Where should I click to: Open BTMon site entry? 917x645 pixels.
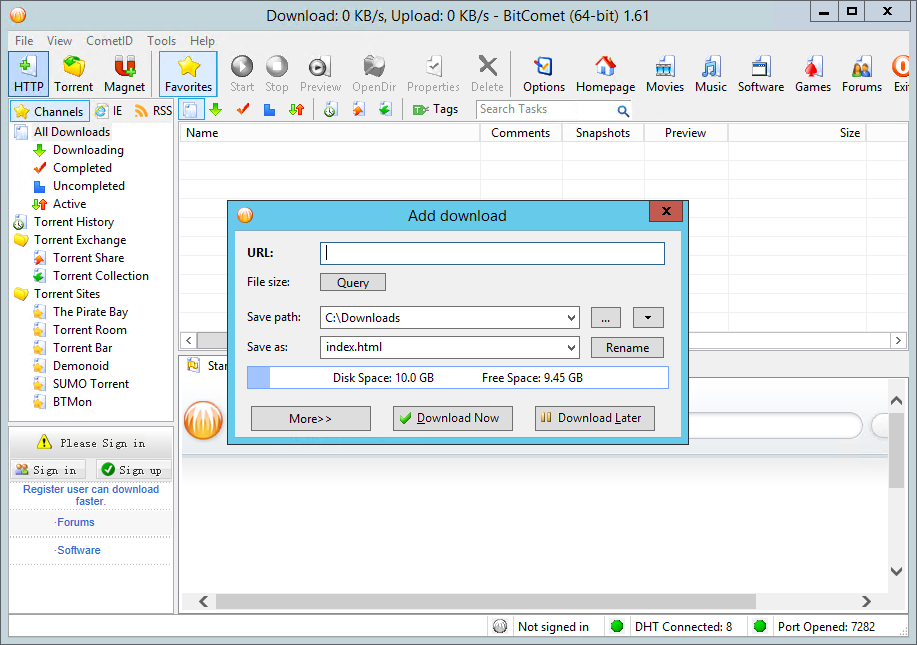point(72,402)
